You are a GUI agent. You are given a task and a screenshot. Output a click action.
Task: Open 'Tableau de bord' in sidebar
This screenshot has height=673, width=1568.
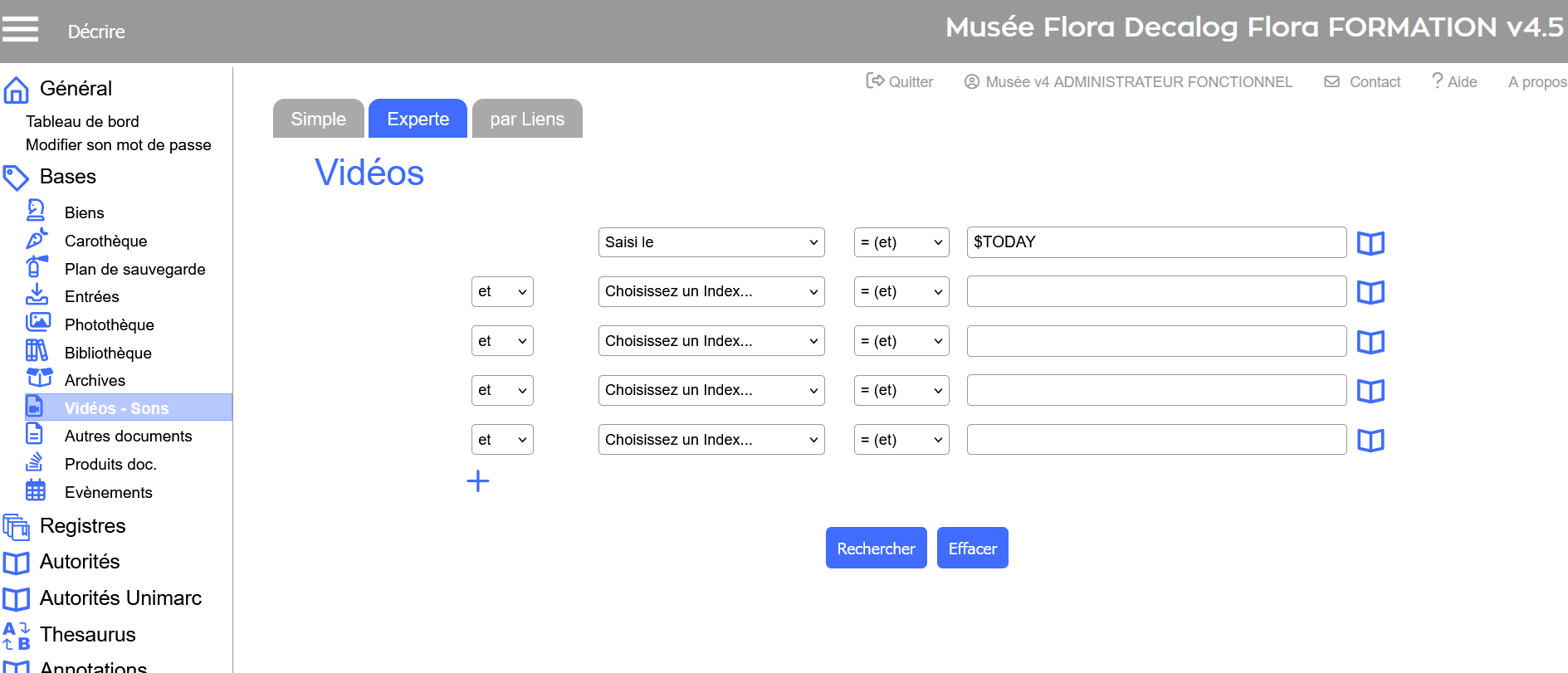pos(82,121)
